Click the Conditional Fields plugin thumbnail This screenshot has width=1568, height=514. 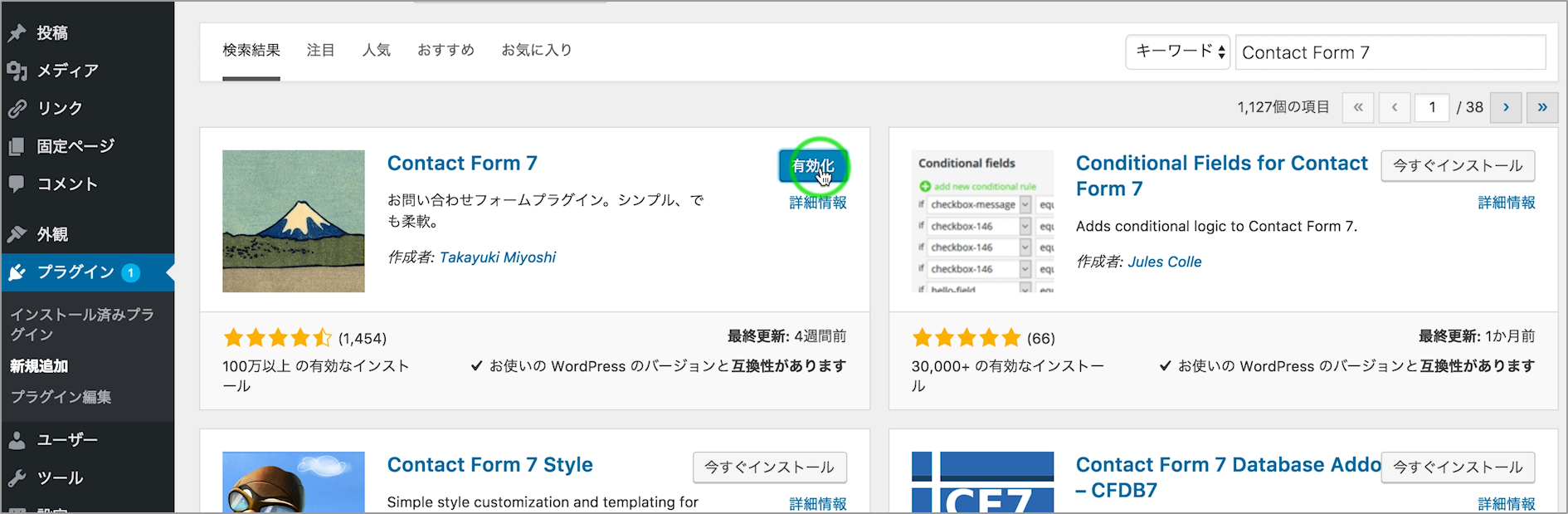[983, 221]
